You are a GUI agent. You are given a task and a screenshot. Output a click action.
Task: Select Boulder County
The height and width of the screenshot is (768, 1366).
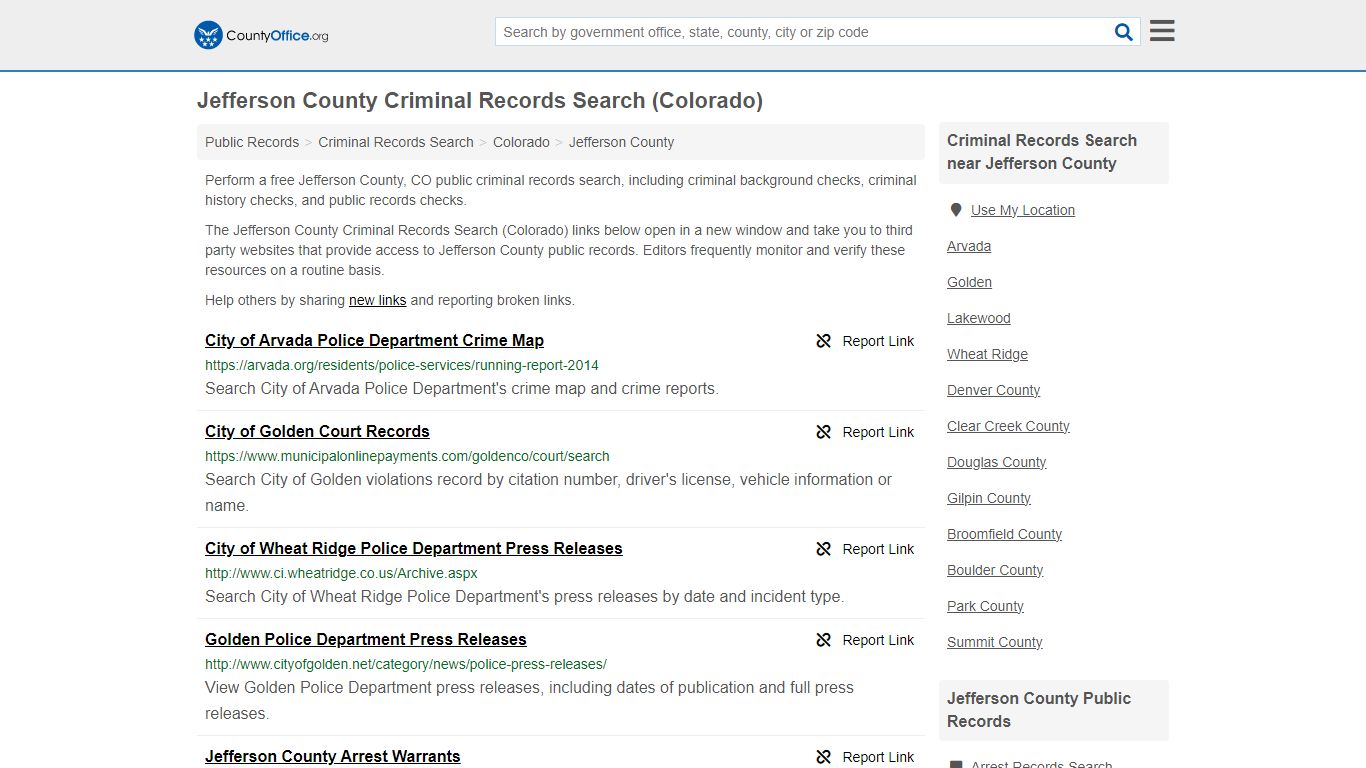(995, 570)
